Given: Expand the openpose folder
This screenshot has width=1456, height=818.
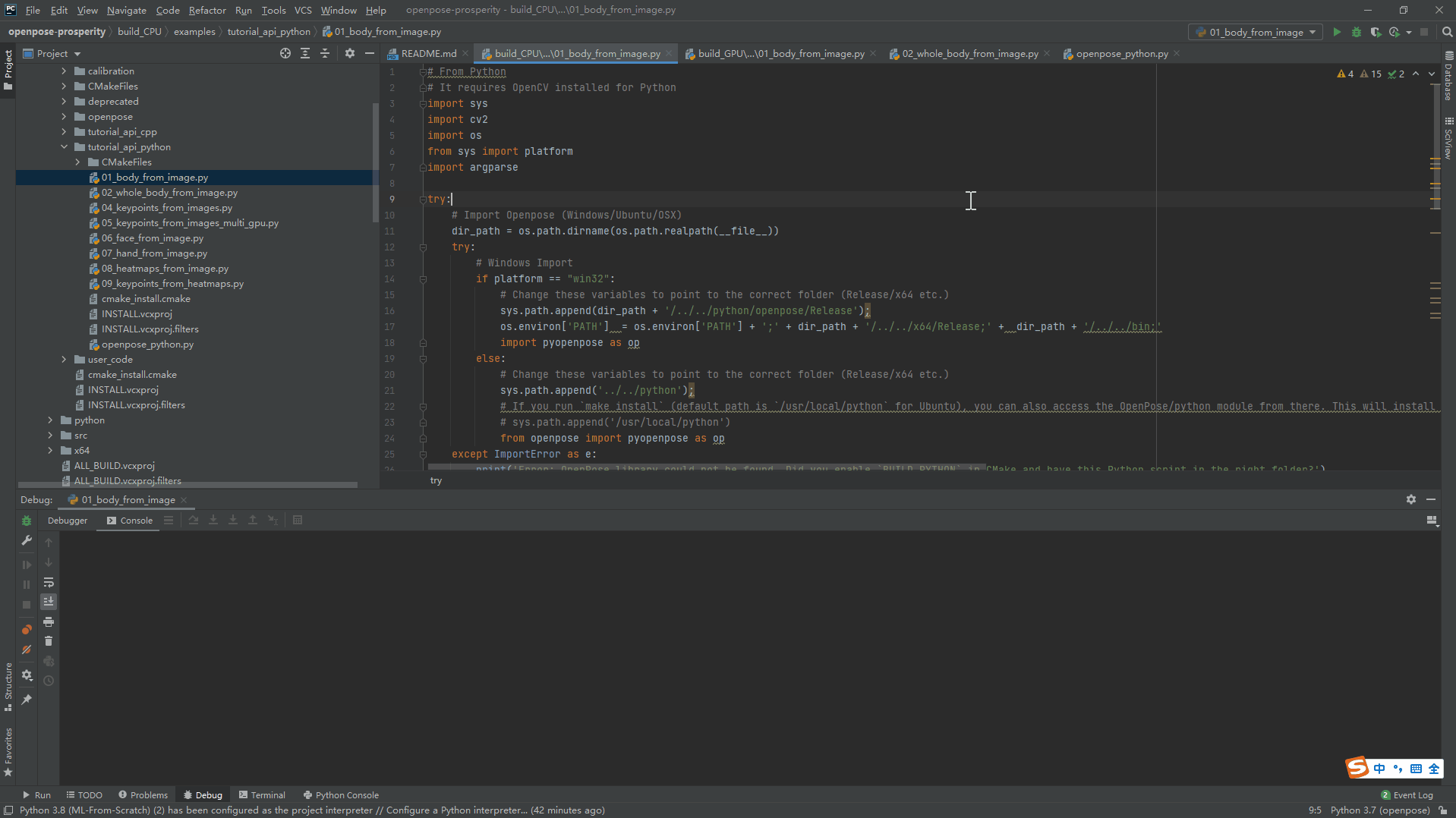Looking at the screenshot, I should (x=64, y=116).
